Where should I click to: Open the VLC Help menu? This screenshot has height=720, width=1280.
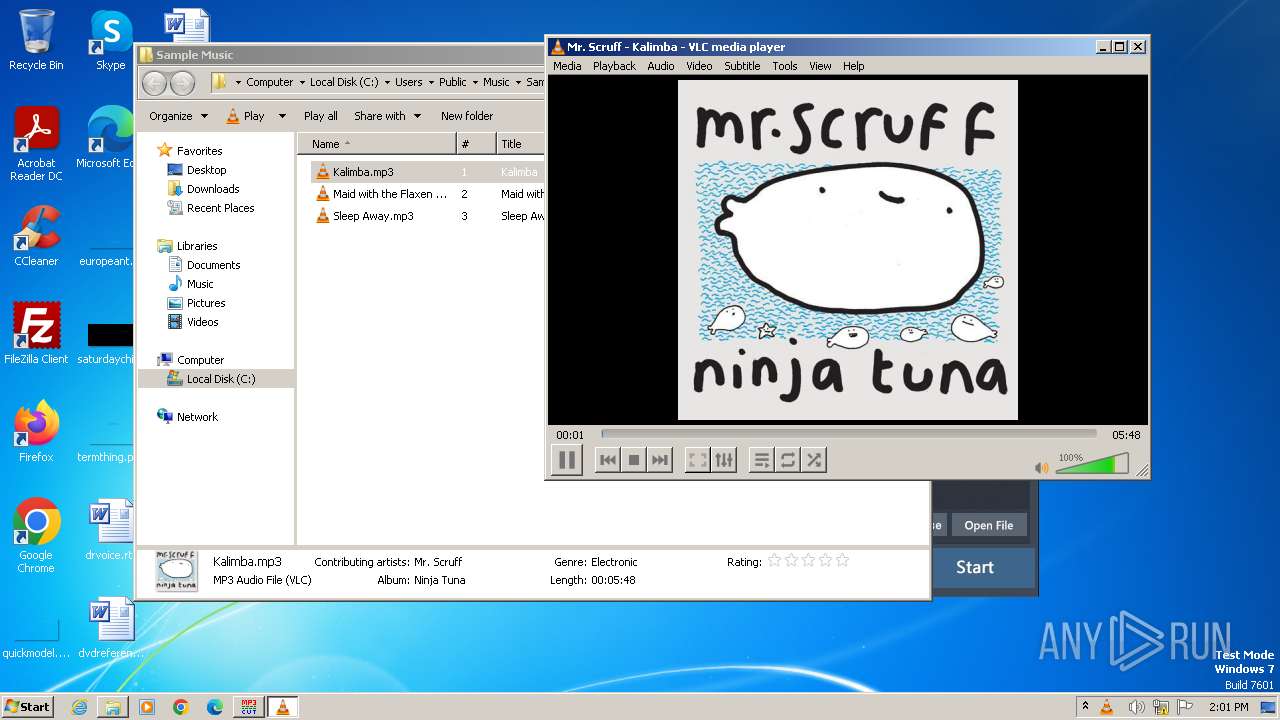tap(853, 66)
